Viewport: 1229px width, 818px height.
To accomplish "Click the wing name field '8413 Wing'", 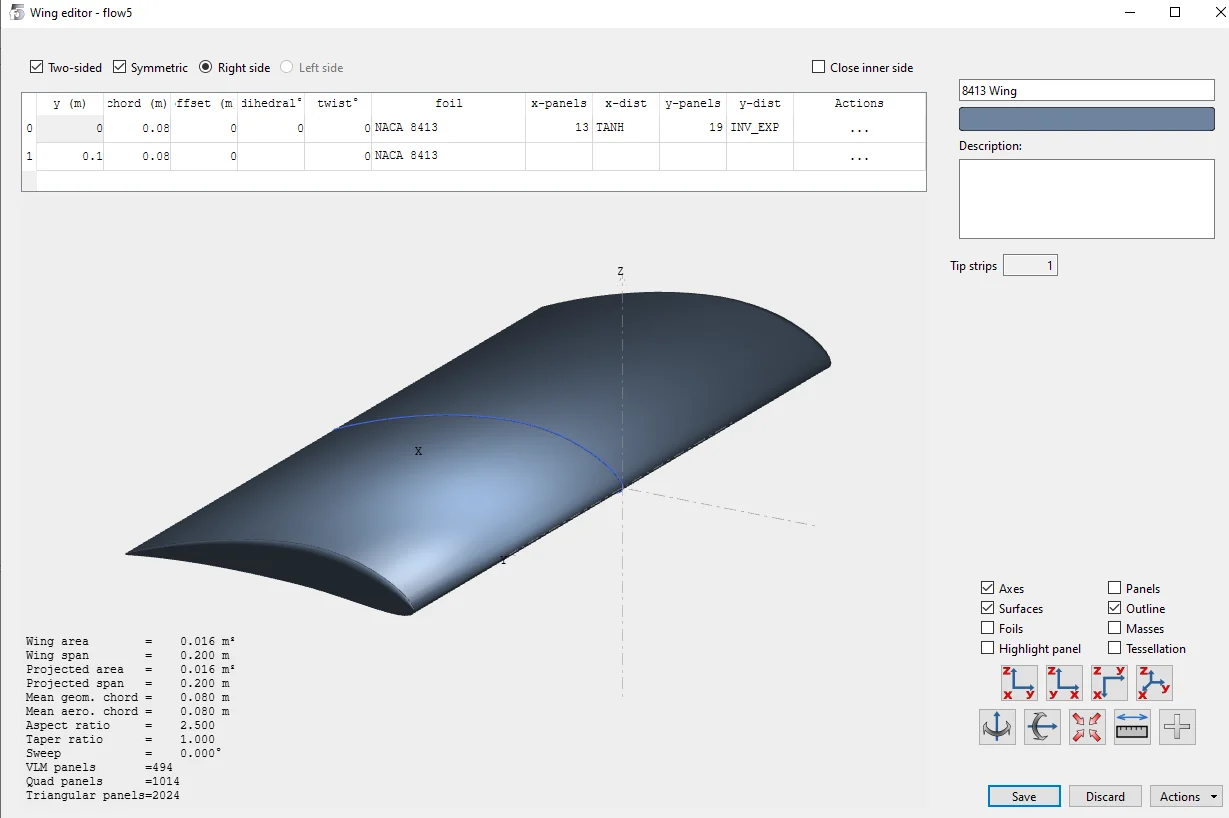I will [1086, 90].
